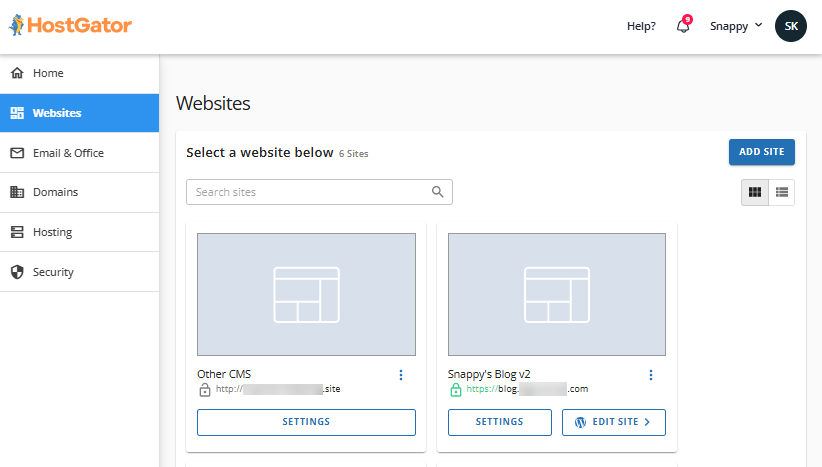Open the notifications bell
822x467 pixels.
tap(684, 25)
